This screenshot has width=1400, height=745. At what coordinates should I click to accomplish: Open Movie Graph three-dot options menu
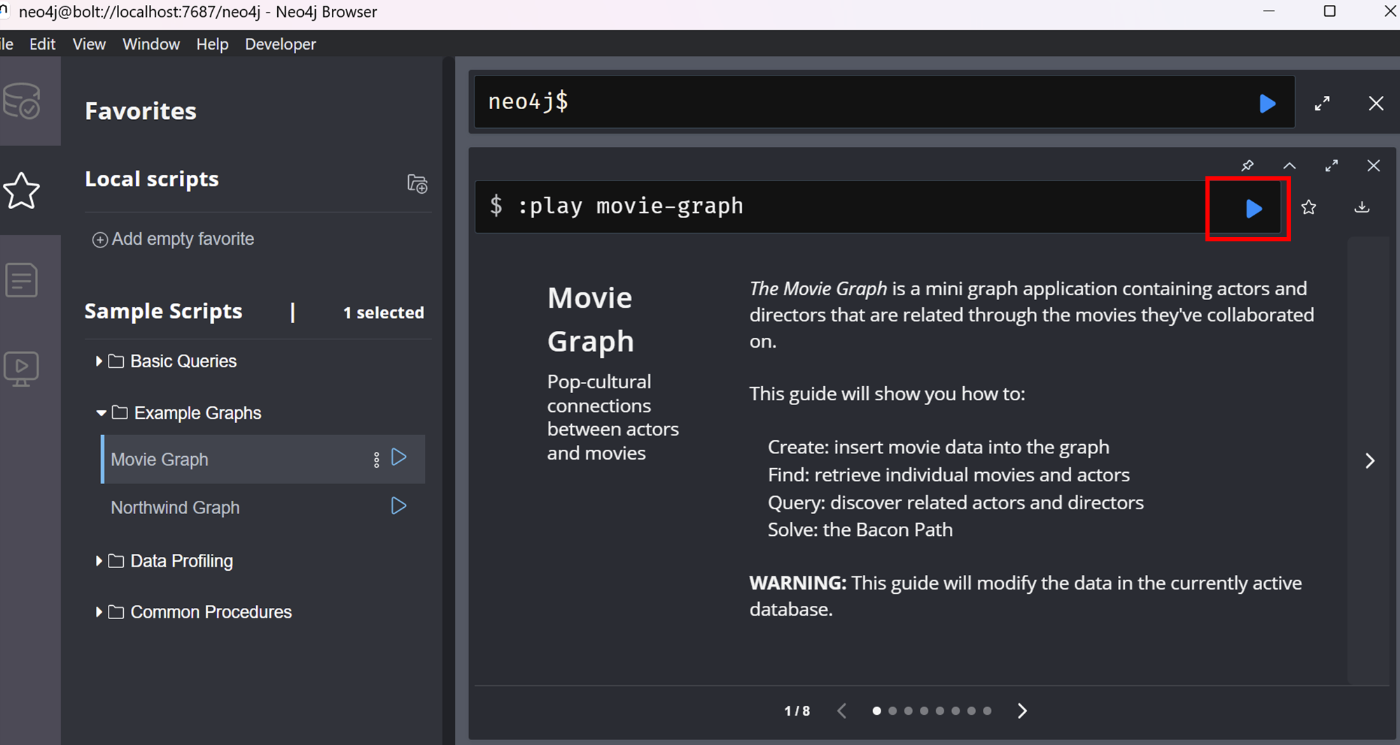376,460
